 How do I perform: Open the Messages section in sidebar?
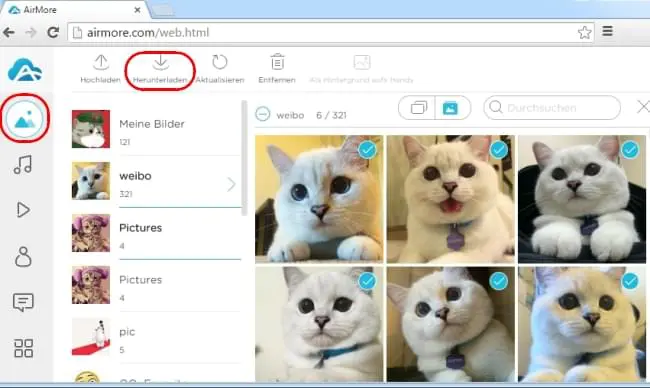[23, 302]
